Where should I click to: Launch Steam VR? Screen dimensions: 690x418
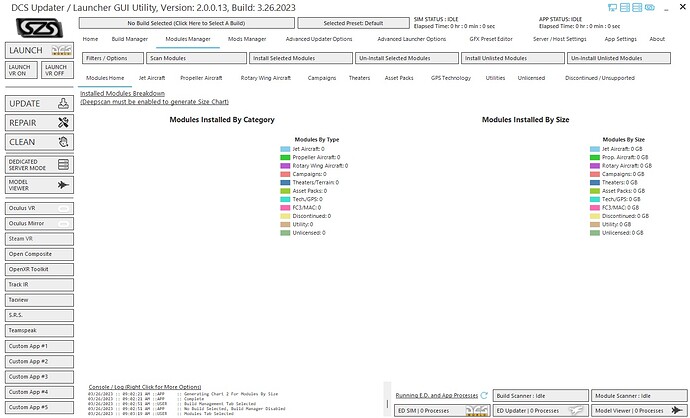click(39, 239)
